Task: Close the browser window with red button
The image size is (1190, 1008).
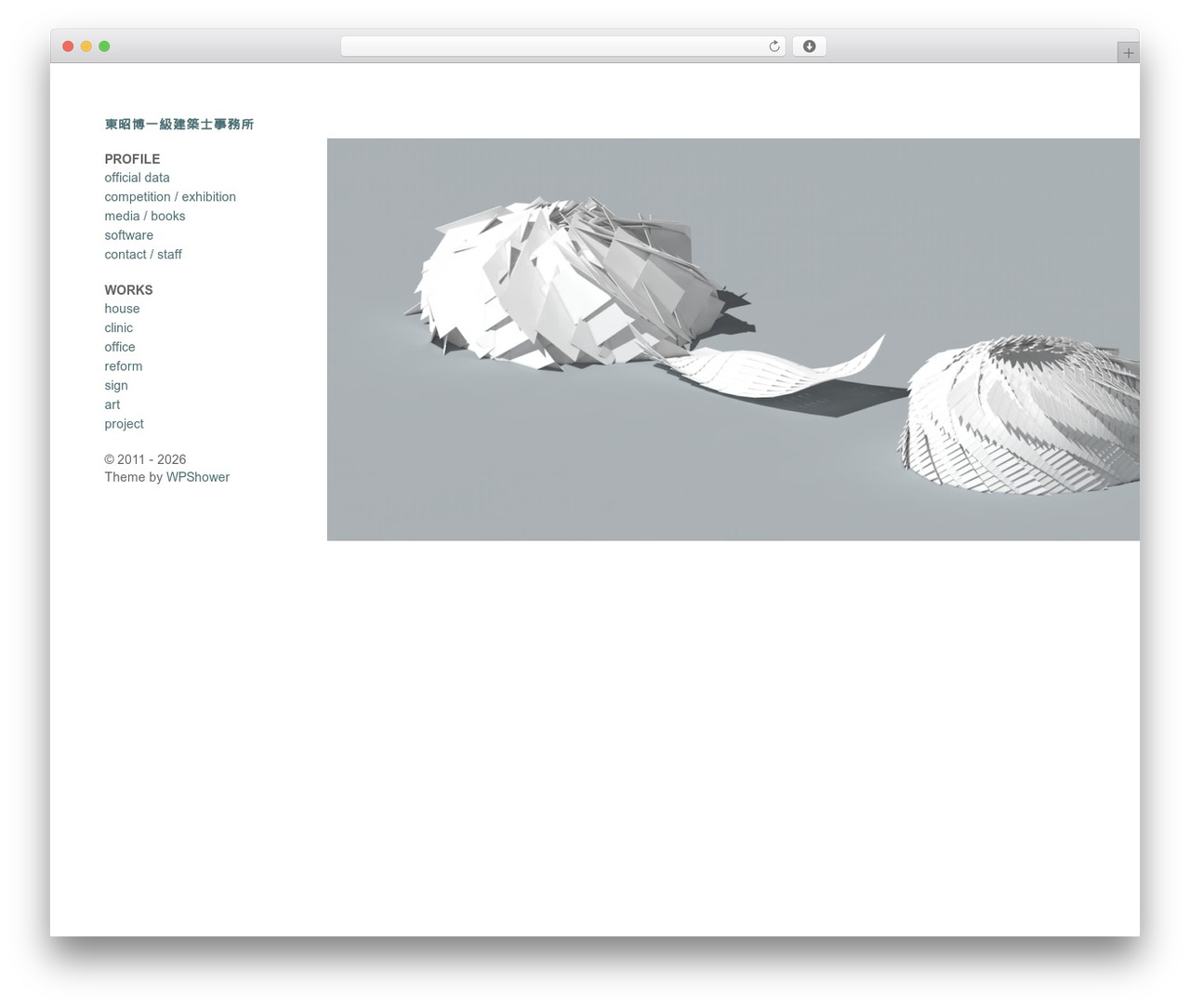Action: (68, 46)
